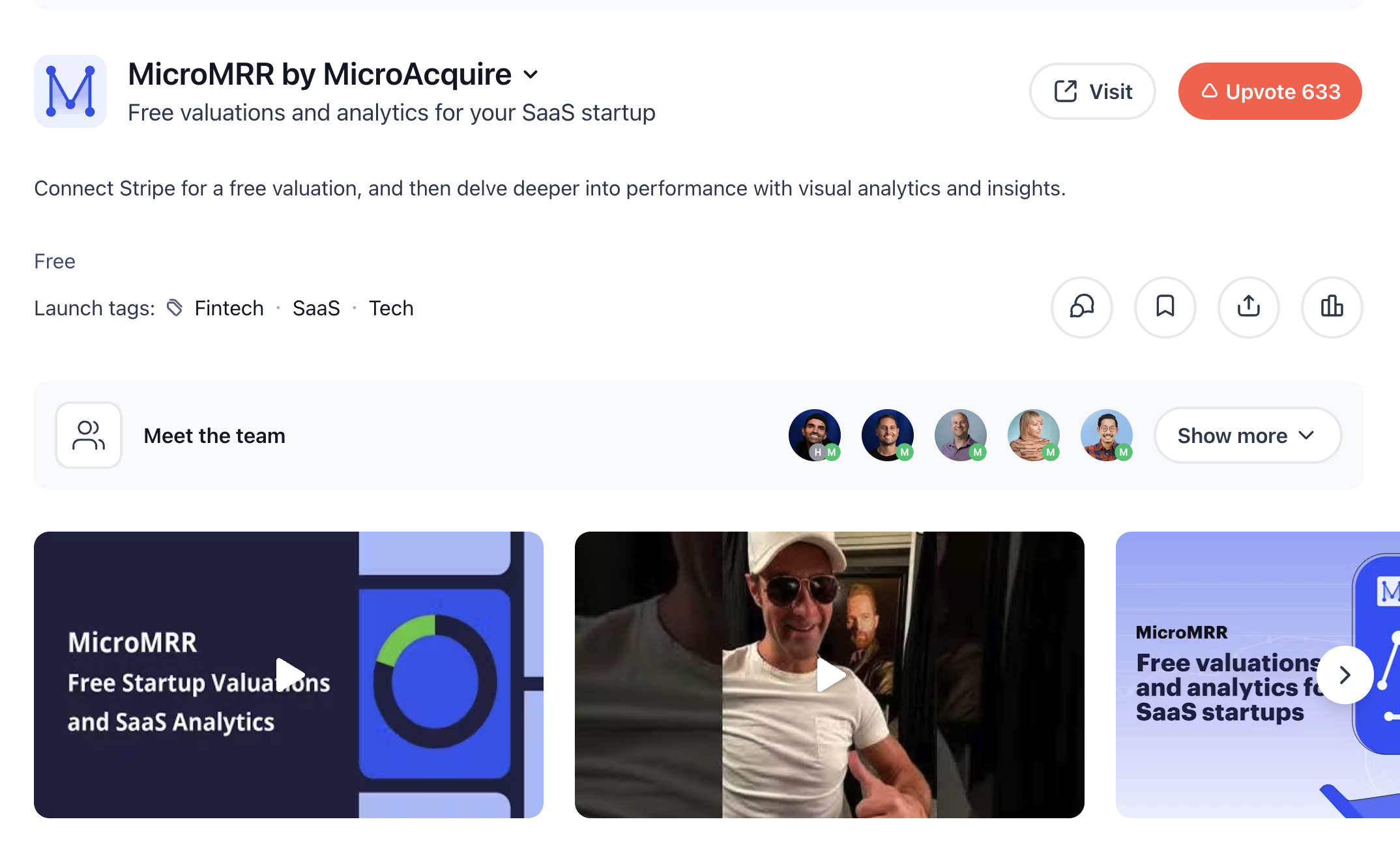Open the Fintech launch tag

point(229,308)
